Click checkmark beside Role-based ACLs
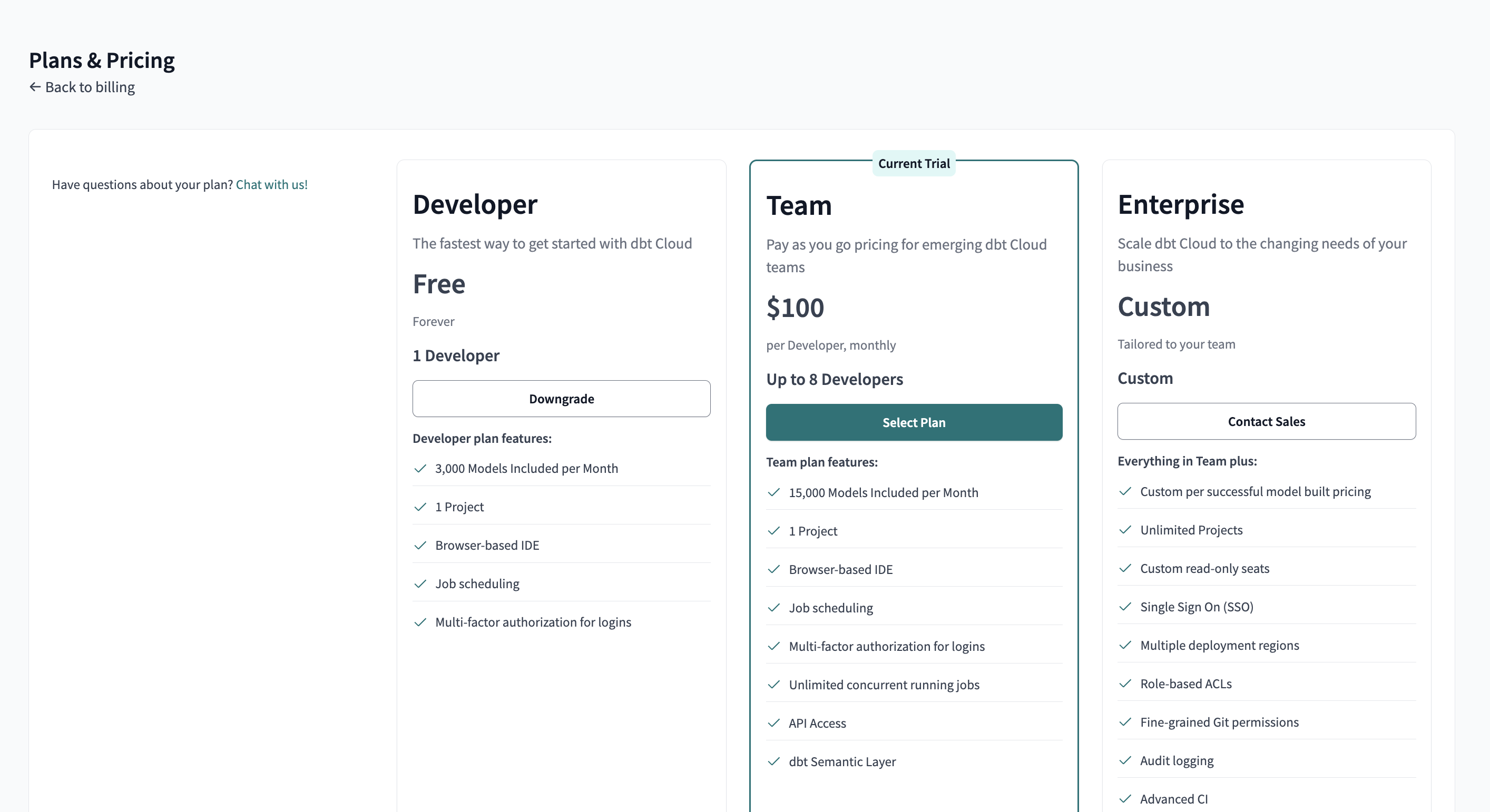The width and height of the screenshot is (1490, 812). (1125, 683)
